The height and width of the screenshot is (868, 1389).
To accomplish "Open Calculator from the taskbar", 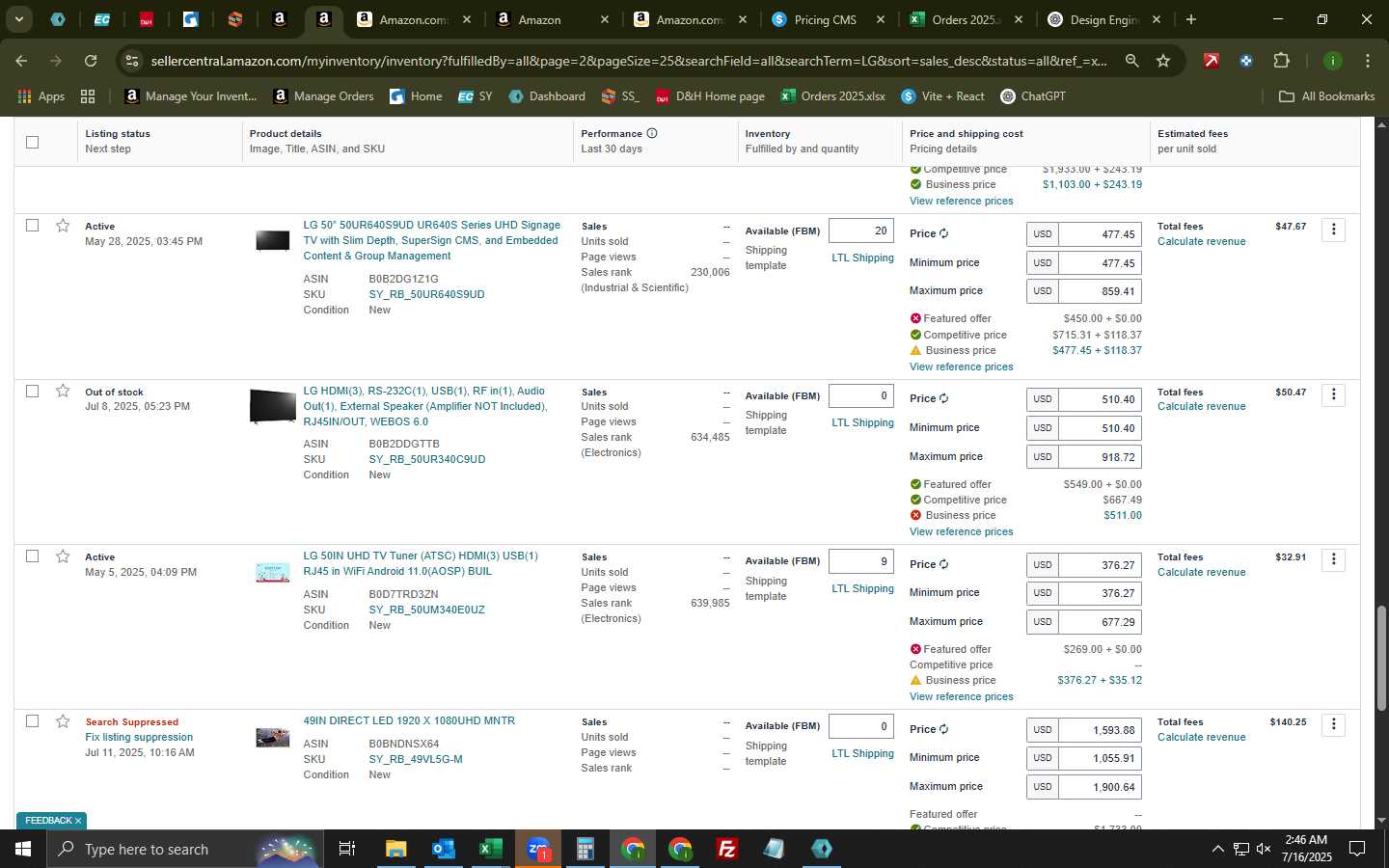I will point(585,849).
